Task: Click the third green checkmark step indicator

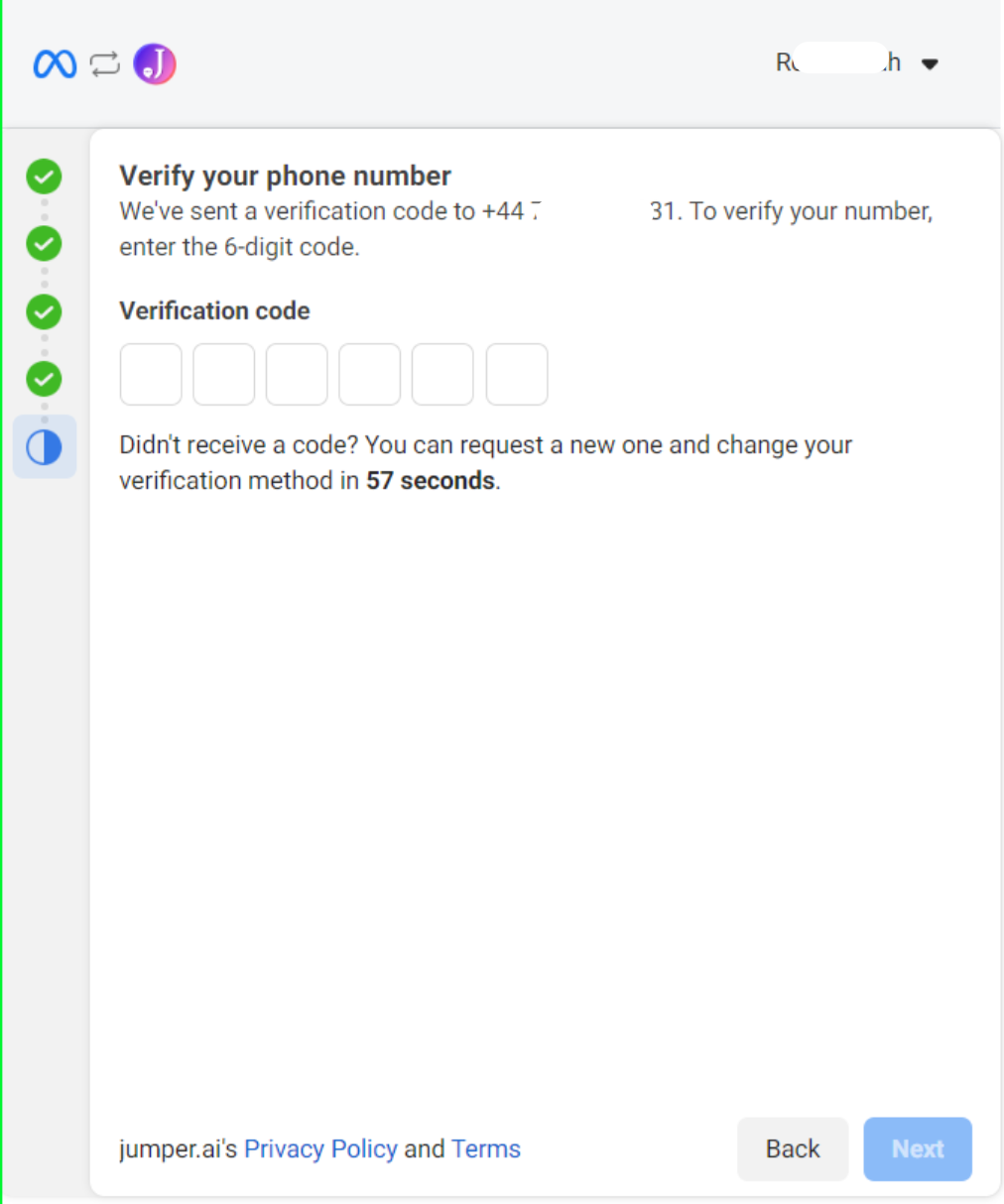Action: click(44, 310)
